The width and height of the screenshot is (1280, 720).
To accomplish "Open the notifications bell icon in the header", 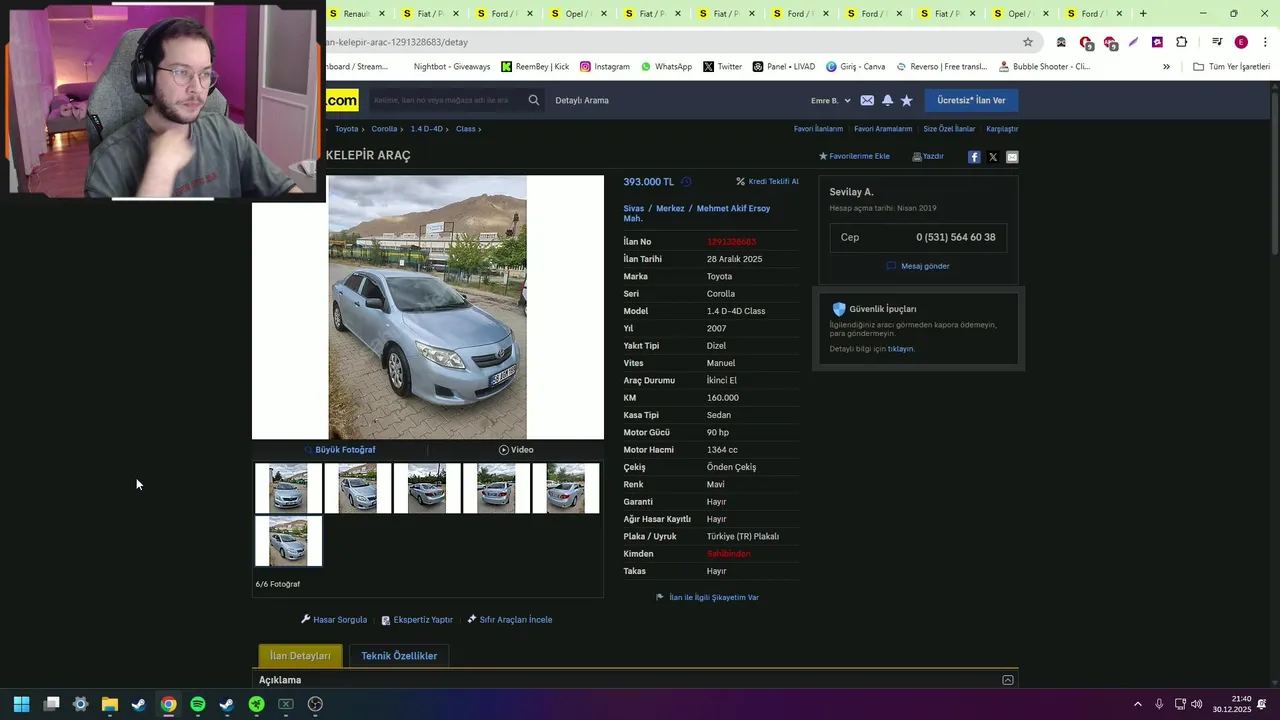I will [x=887, y=100].
